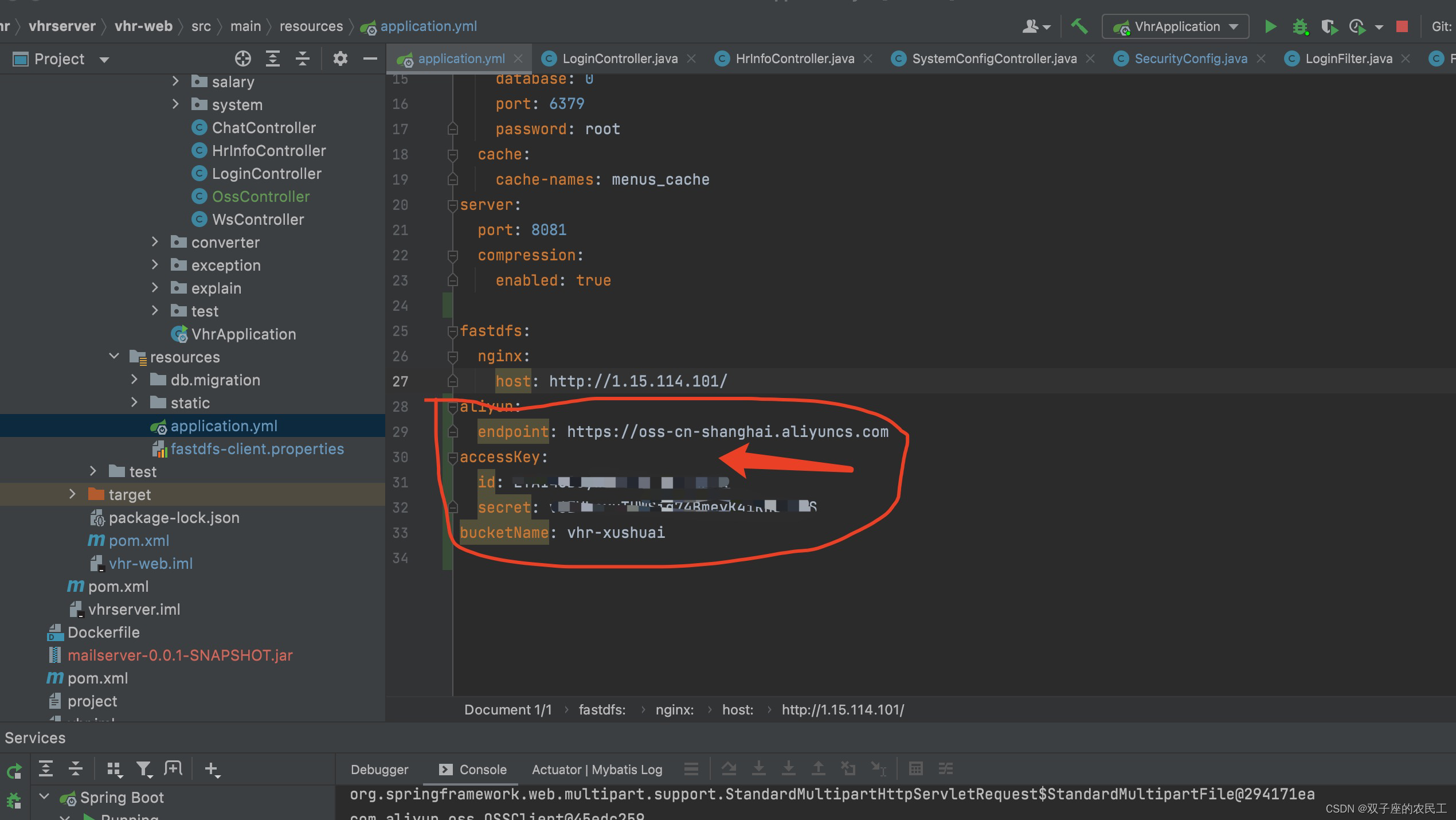Place cursor on bucketName line 33
This screenshot has height=820, width=1456.
pyautogui.click(x=562, y=533)
